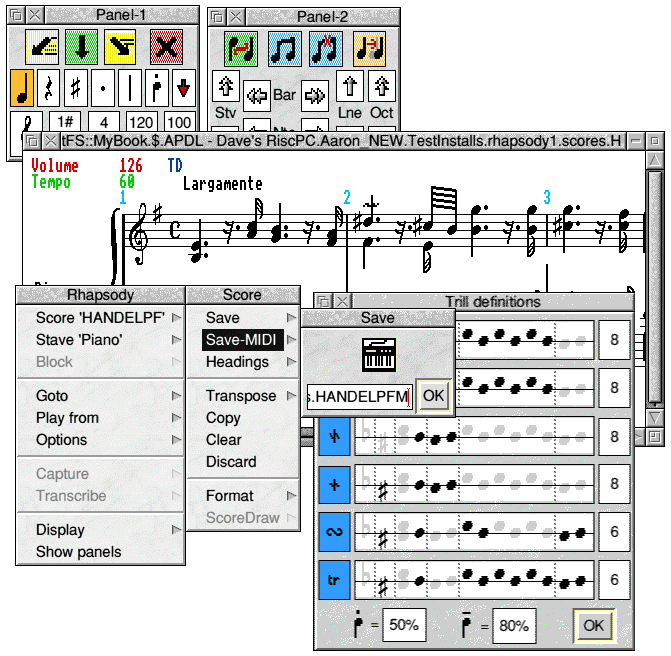671x656 pixels.
Task: Toggle the rest symbol button in Panel-1
Action: tap(48, 88)
